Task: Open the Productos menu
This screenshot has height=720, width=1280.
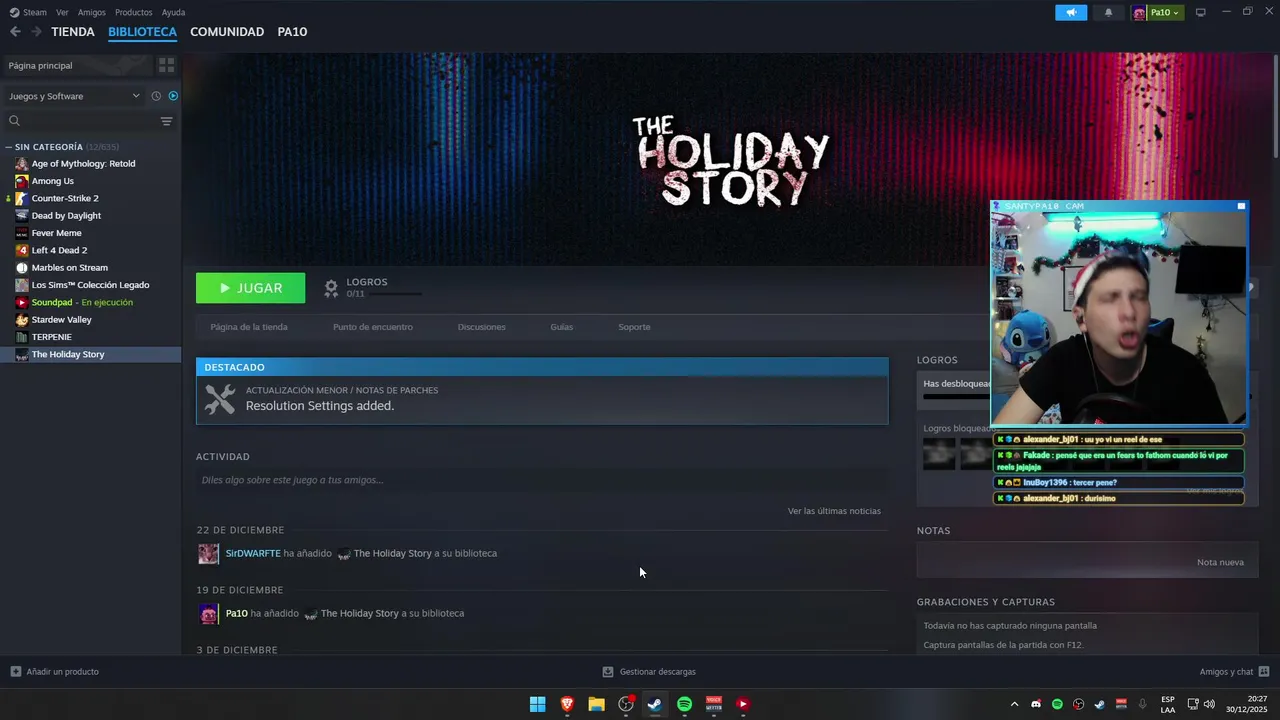Action: pyautogui.click(x=133, y=12)
